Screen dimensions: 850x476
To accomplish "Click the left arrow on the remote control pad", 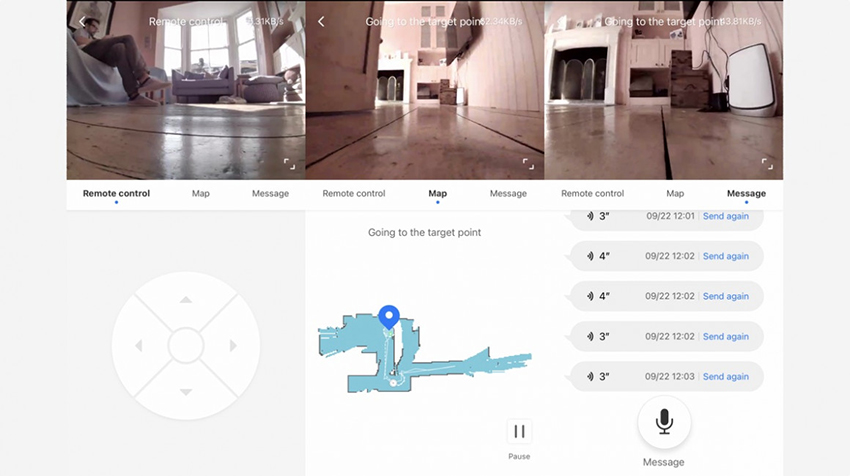I will [x=139, y=345].
